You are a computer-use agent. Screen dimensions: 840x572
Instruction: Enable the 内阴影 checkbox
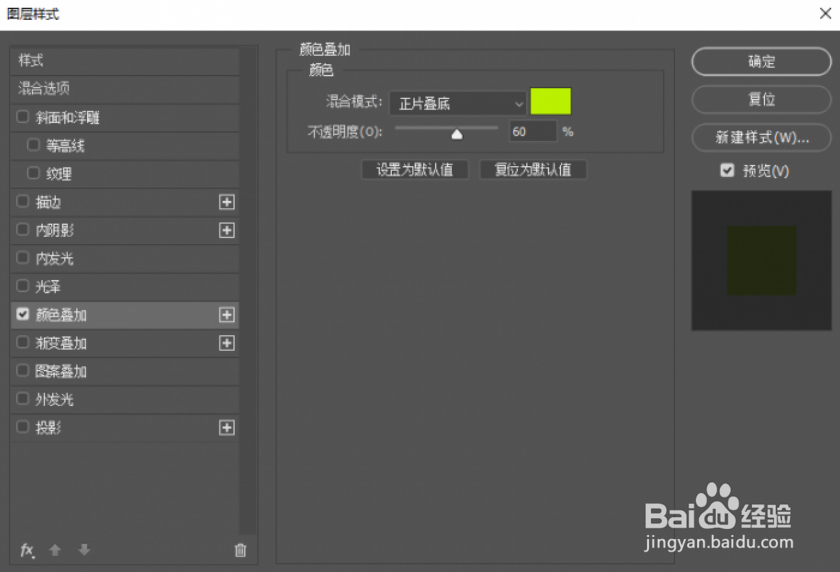[22, 229]
